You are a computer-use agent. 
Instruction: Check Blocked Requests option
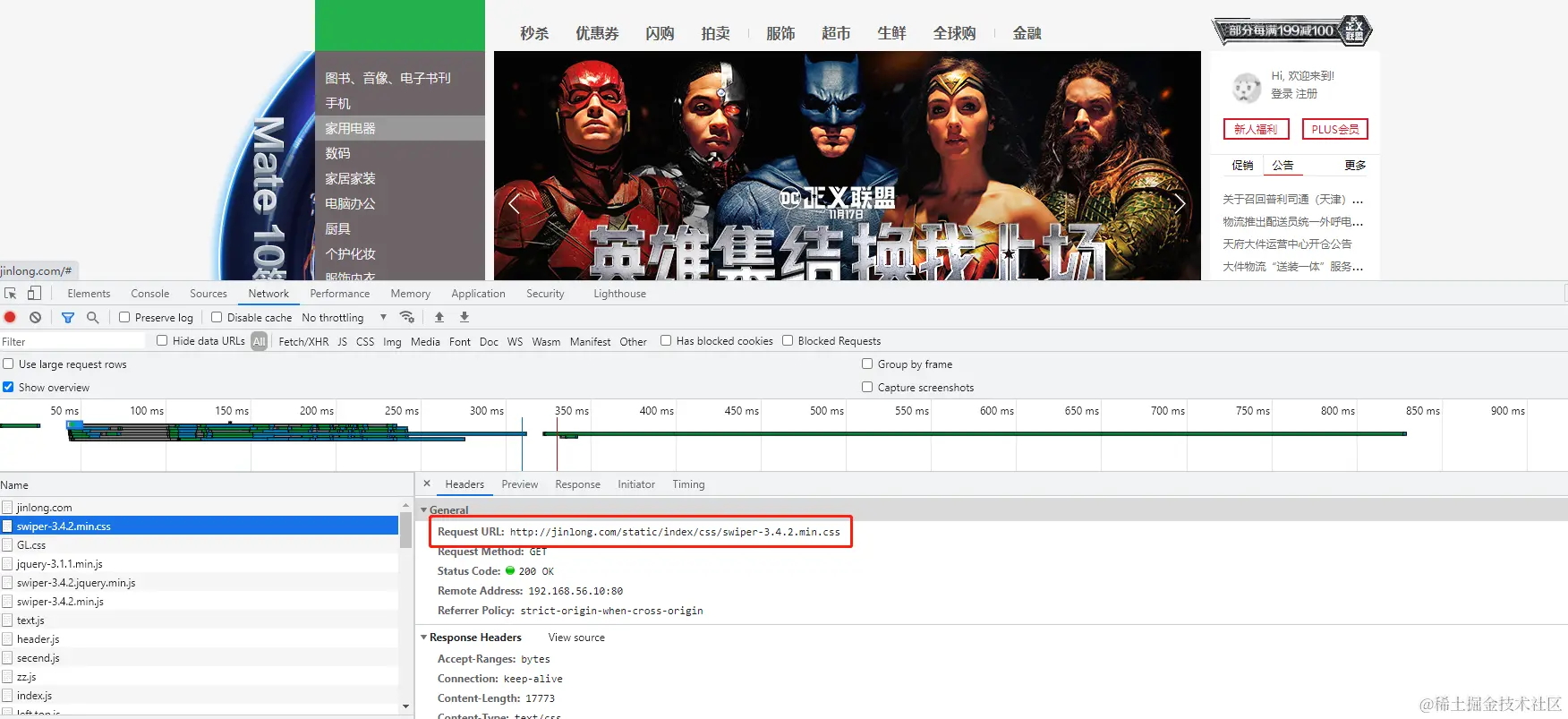click(x=788, y=340)
